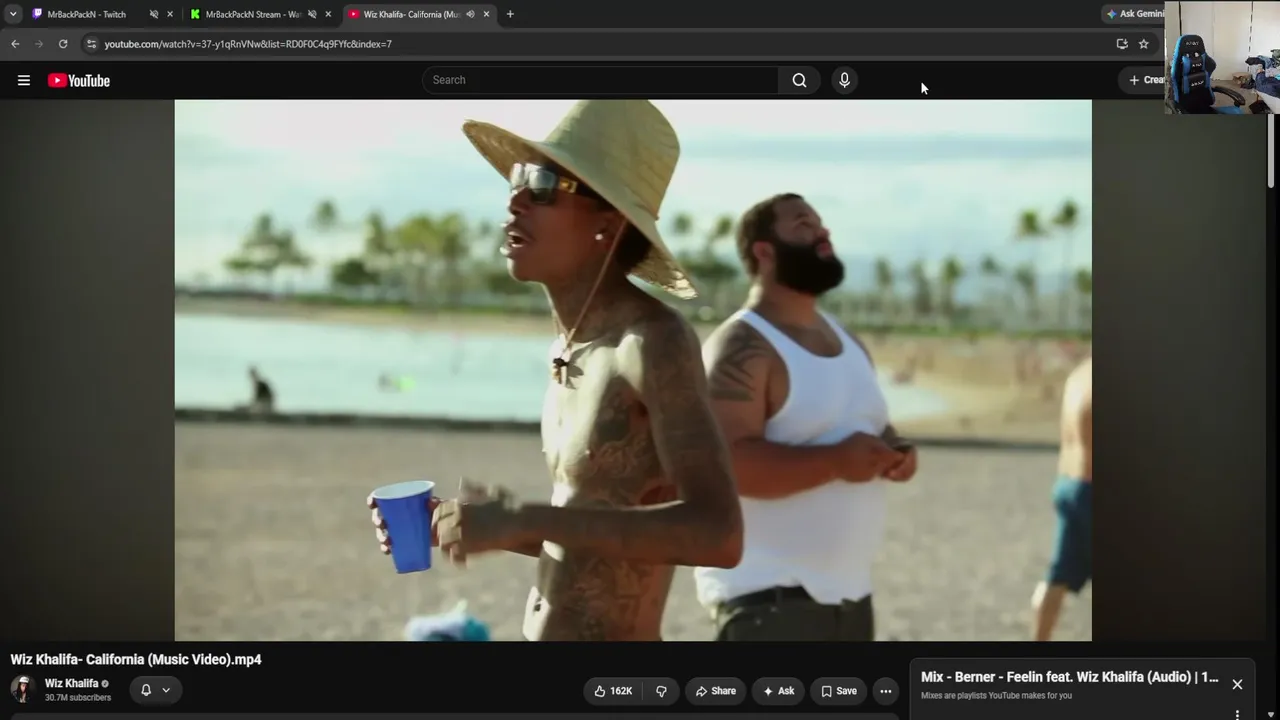The image size is (1280, 720).
Task: Close the MrBackPackN Twitch tab
Action: pos(170,14)
